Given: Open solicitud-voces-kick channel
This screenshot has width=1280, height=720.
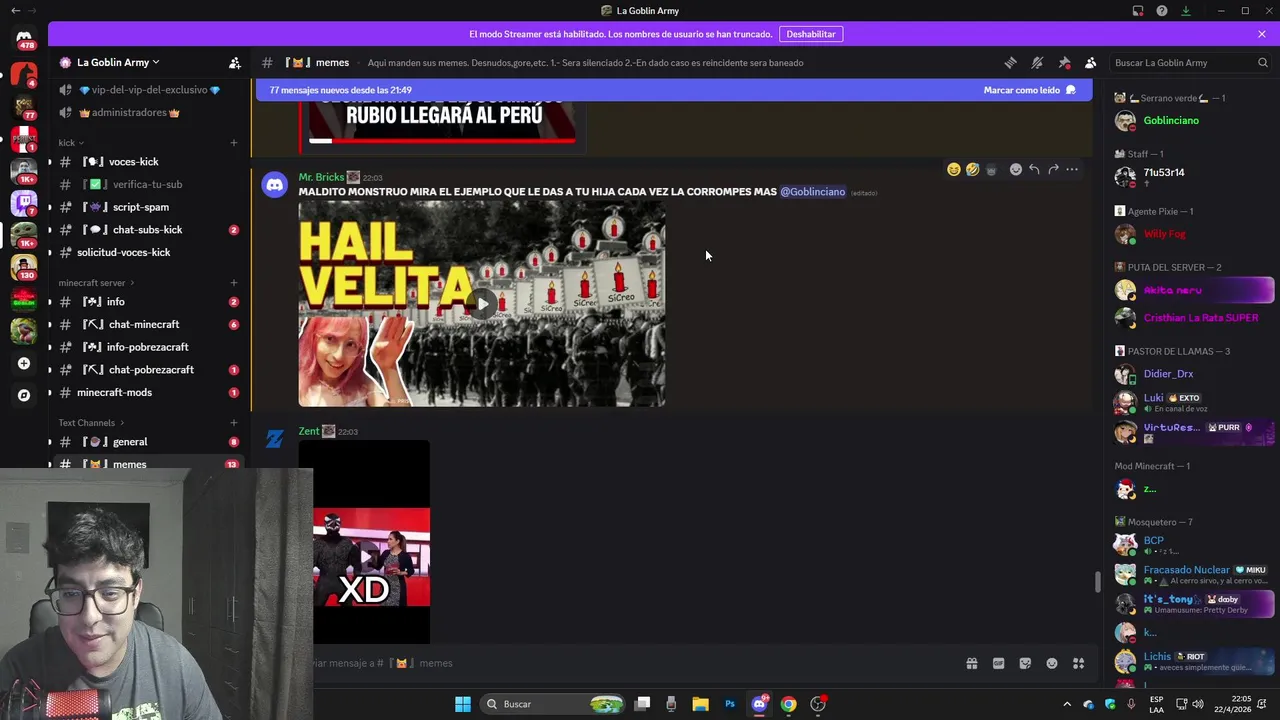Looking at the screenshot, I should (147, 252).
